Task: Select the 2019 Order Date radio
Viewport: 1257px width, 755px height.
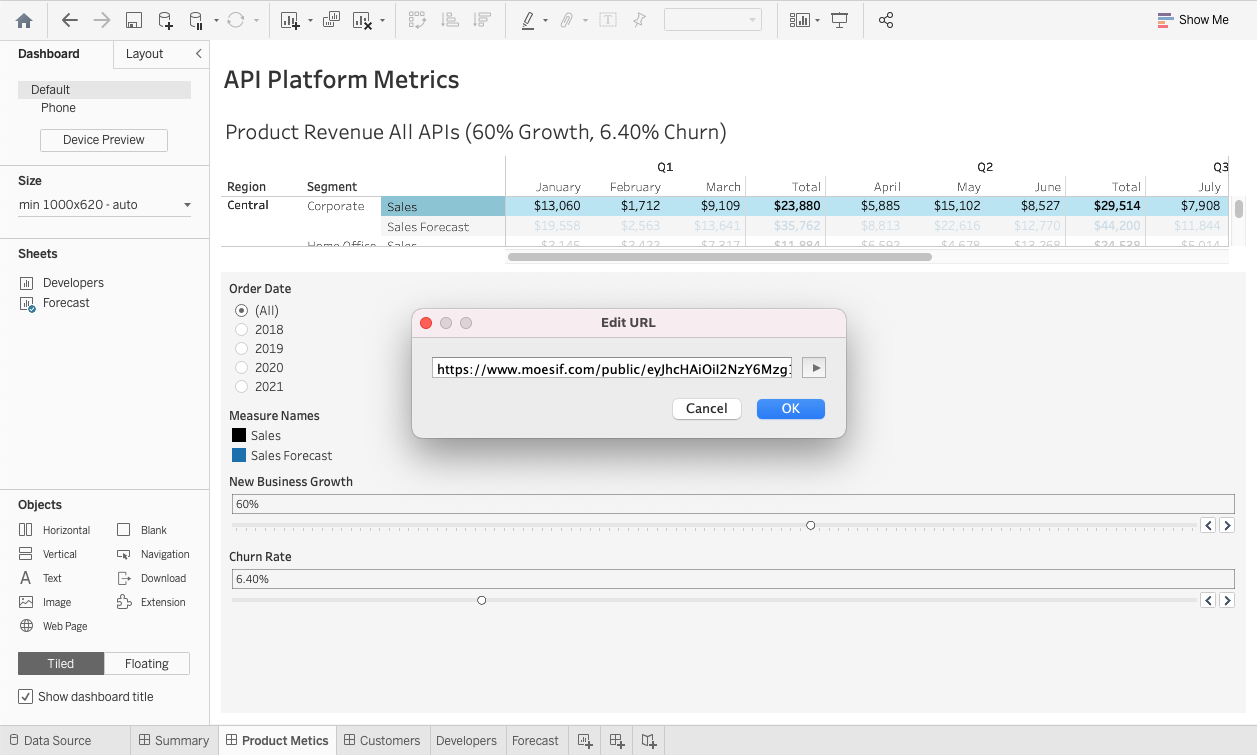Action: click(241, 349)
